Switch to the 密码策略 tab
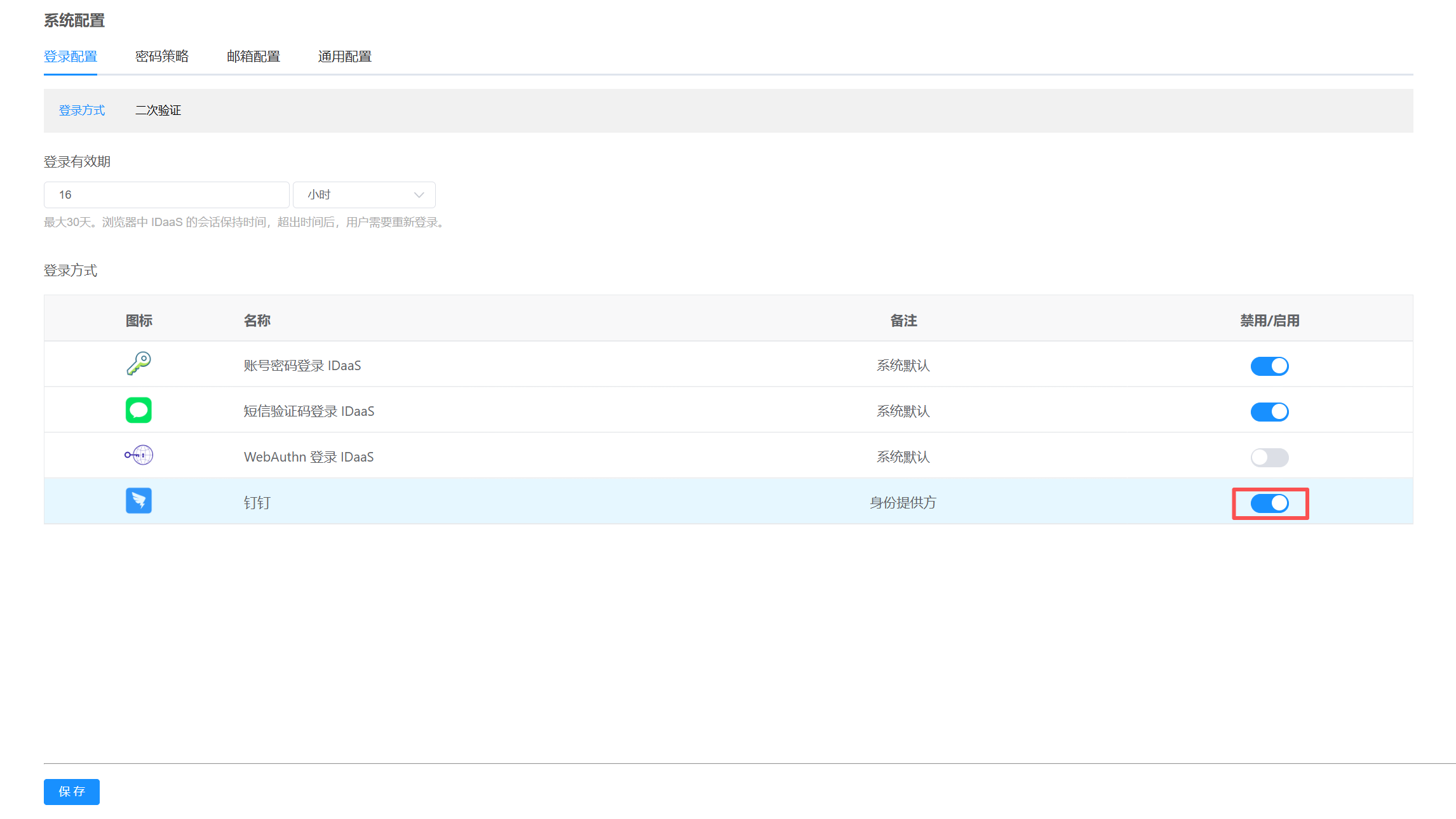Screen dimensions: 1456x819 162,57
